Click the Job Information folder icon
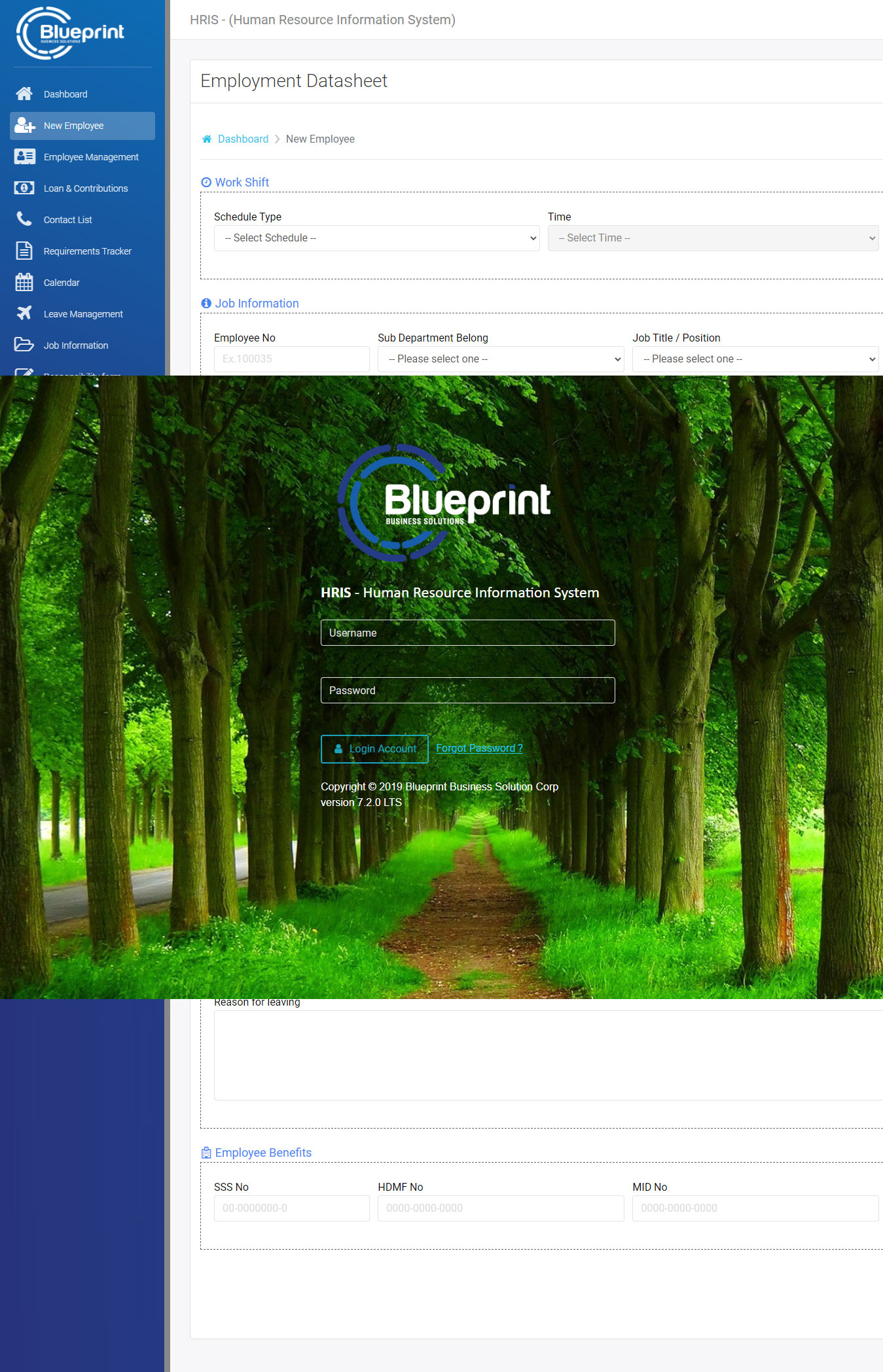The width and height of the screenshot is (883, 1372). pyautogui.click(x=24, y=345)
